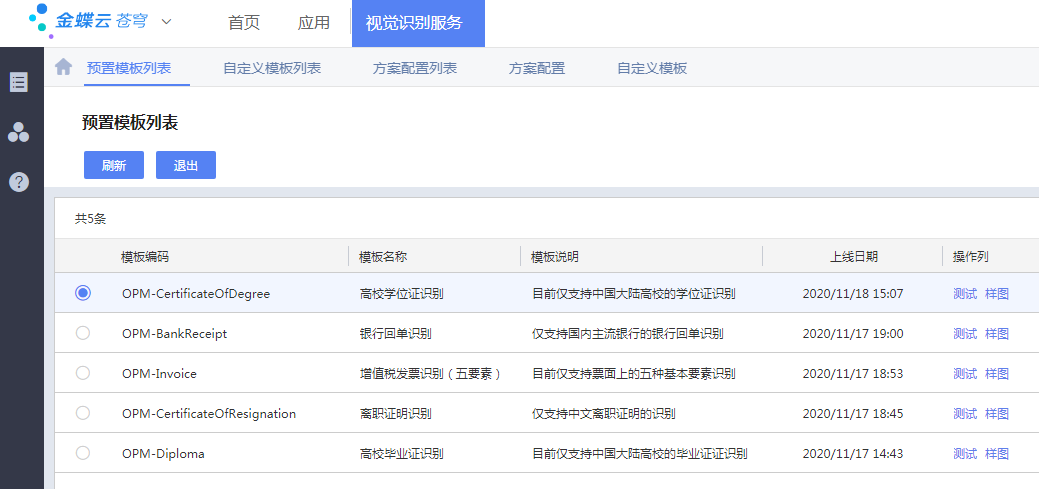1039x489 pixels.
Task: Click the 模板名称 column header
Action: [383, 257]
